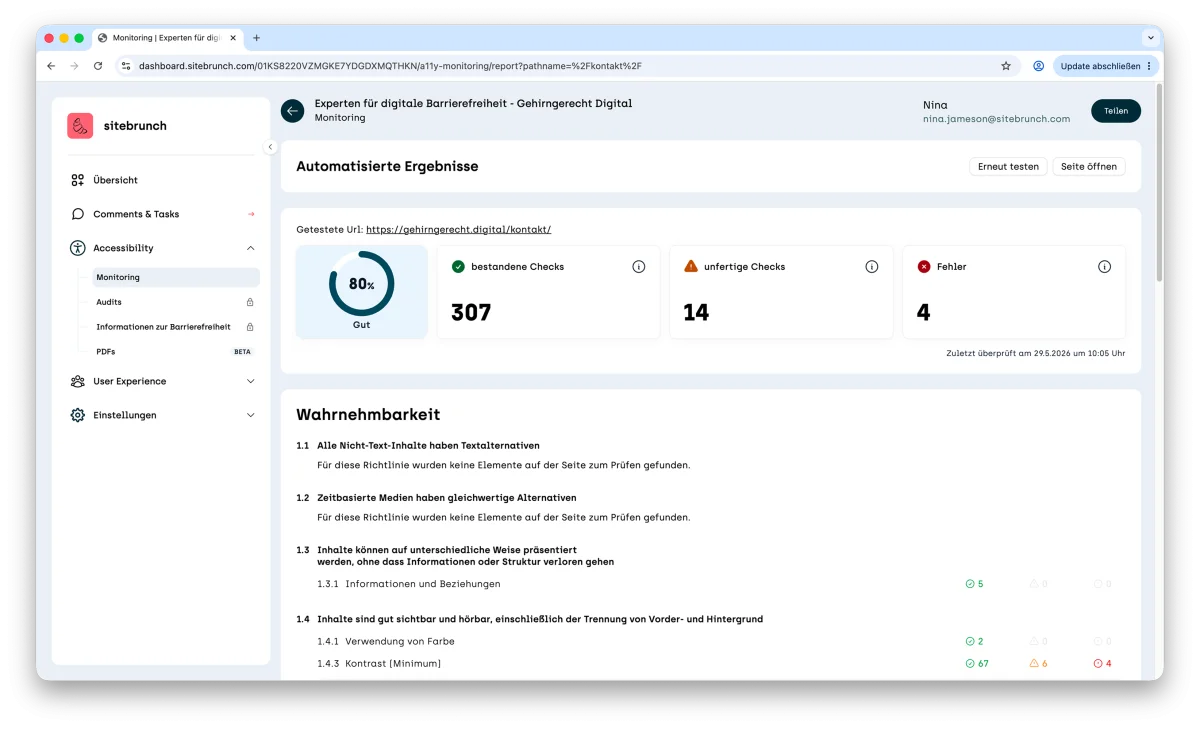Image resolution: width=1200 pixels, height=729 pixels.
Task: Click the 80% score progress ring
Action: tap(362, 284)
